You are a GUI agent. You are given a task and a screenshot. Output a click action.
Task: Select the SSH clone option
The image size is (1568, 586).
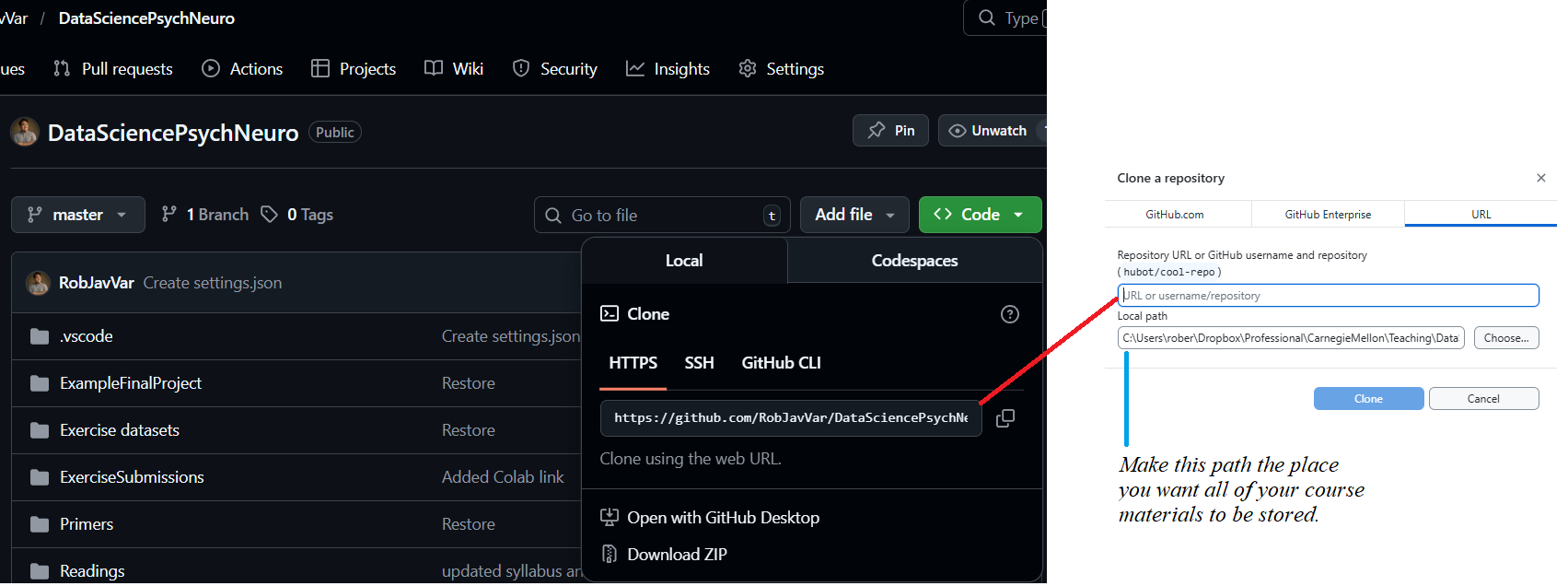699,363
